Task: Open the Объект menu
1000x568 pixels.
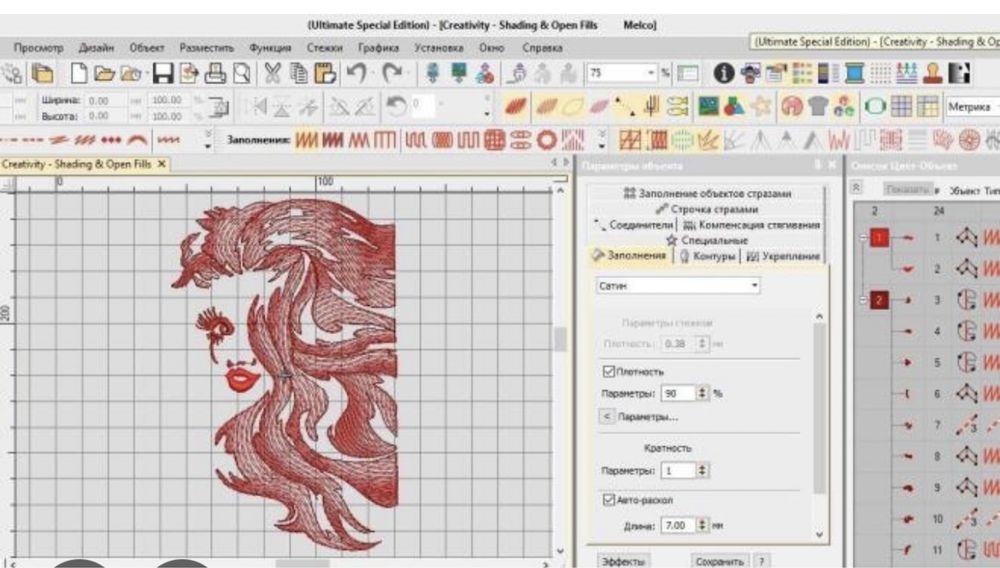Action: (x=147, y=48)
